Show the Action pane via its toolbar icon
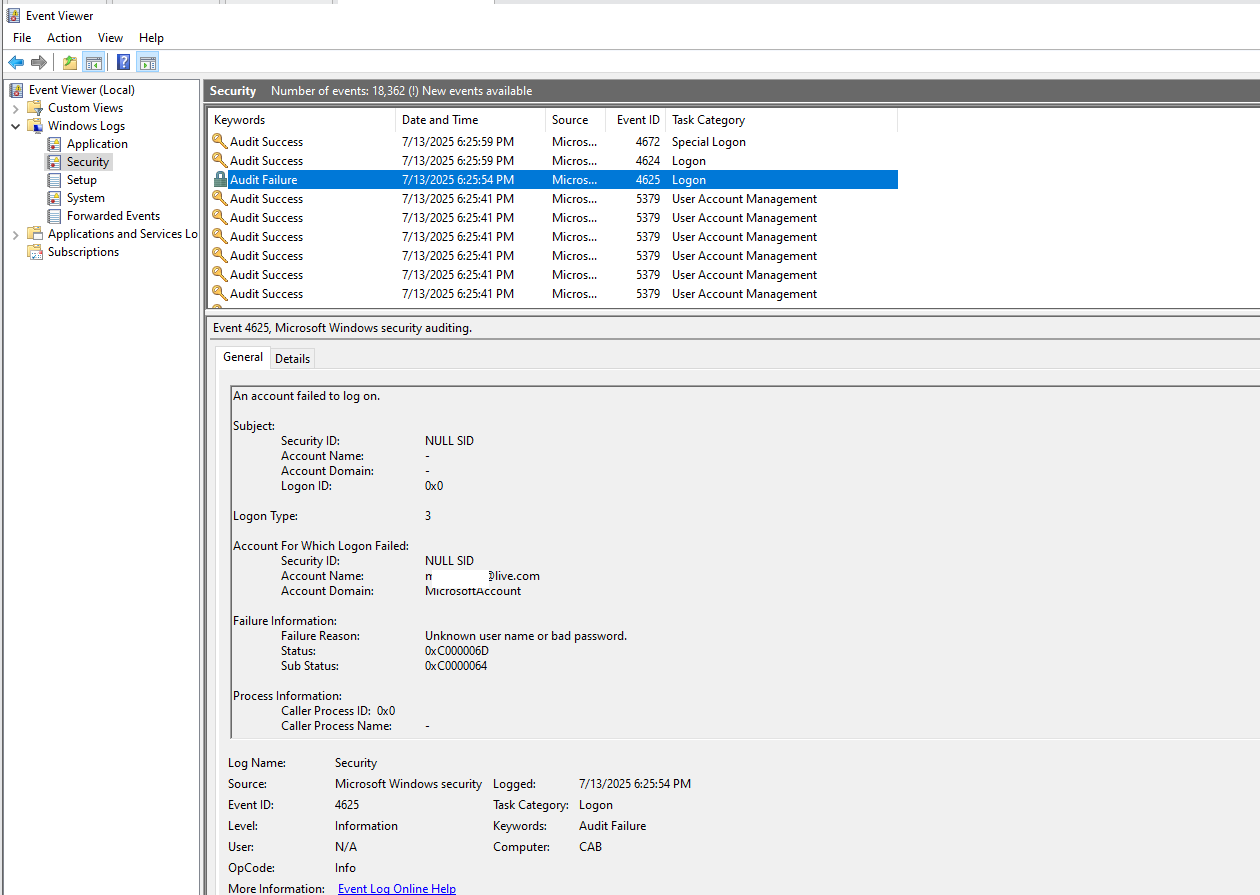 pos(147,62)
